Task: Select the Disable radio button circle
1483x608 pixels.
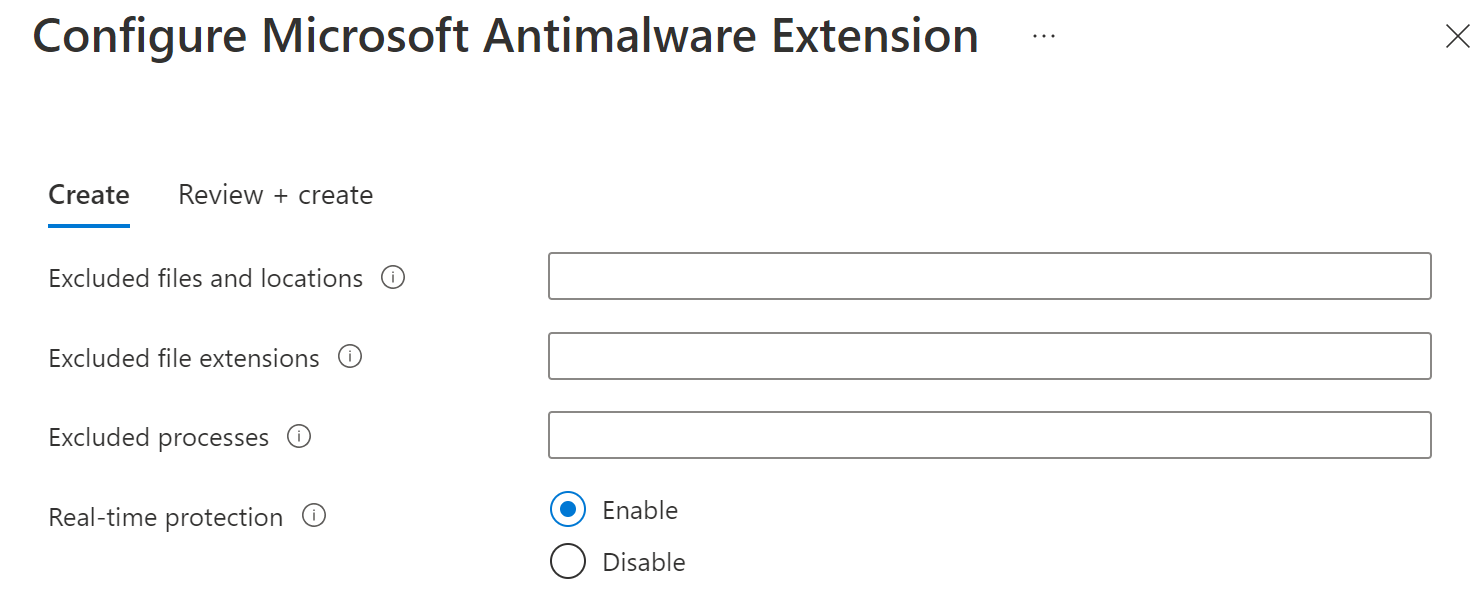Action: [568, 562]
